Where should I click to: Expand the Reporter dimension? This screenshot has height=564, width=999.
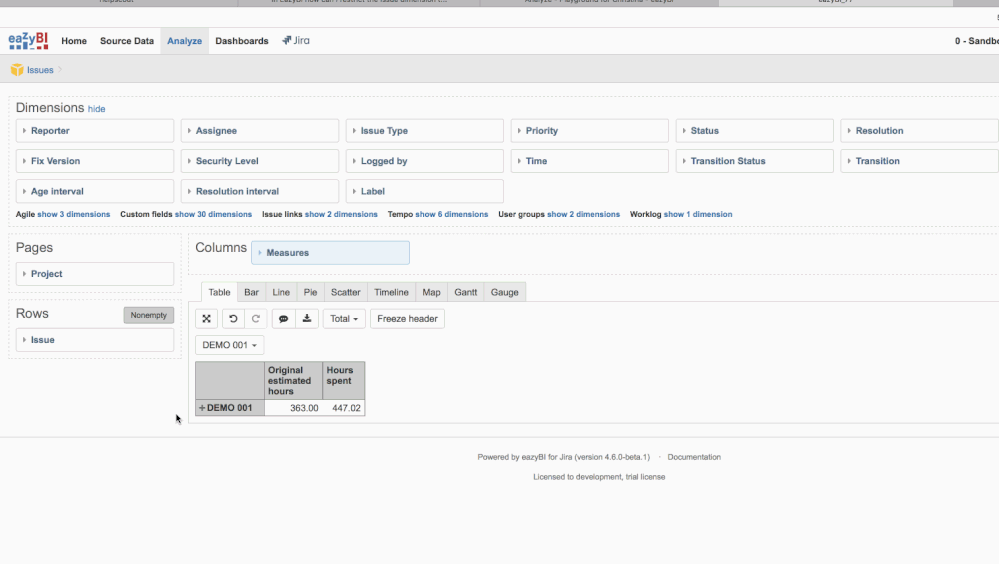pos(95,131)
